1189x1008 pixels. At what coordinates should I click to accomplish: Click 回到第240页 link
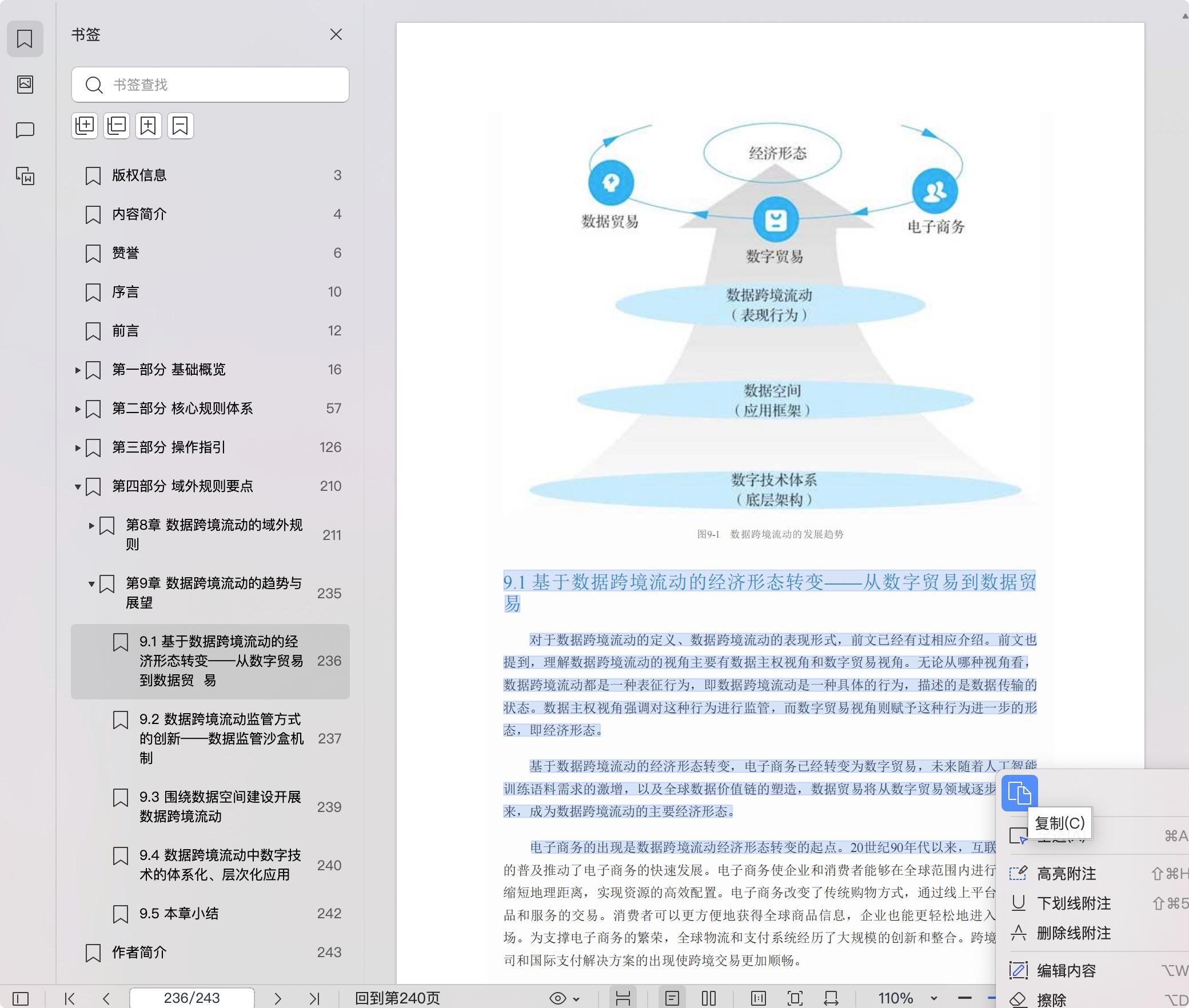point(397,998)
